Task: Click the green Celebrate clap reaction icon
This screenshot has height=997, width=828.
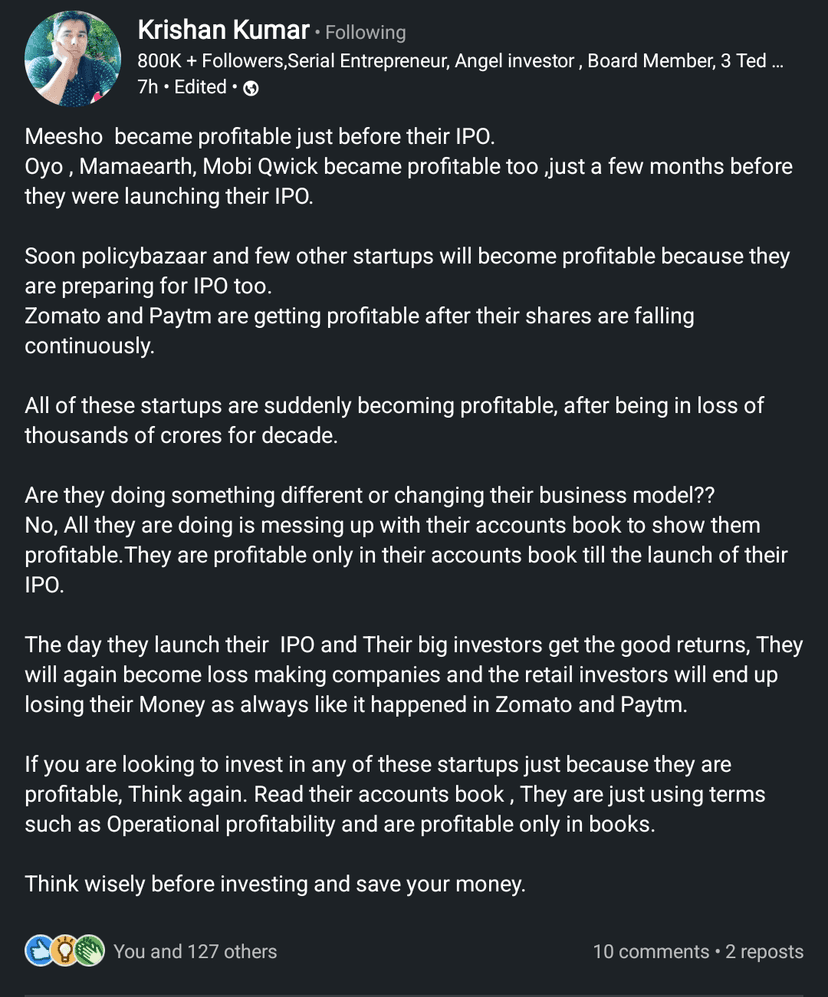Action: pos(90,951)
